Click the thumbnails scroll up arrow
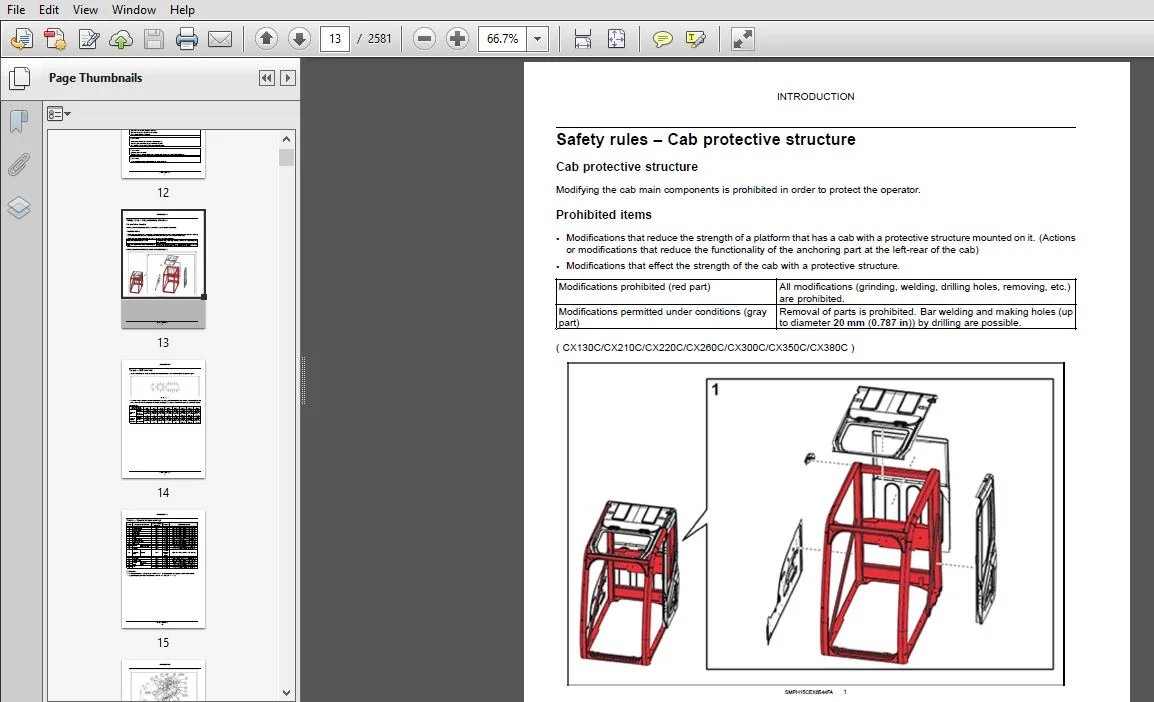 click(x=286, y=139)
